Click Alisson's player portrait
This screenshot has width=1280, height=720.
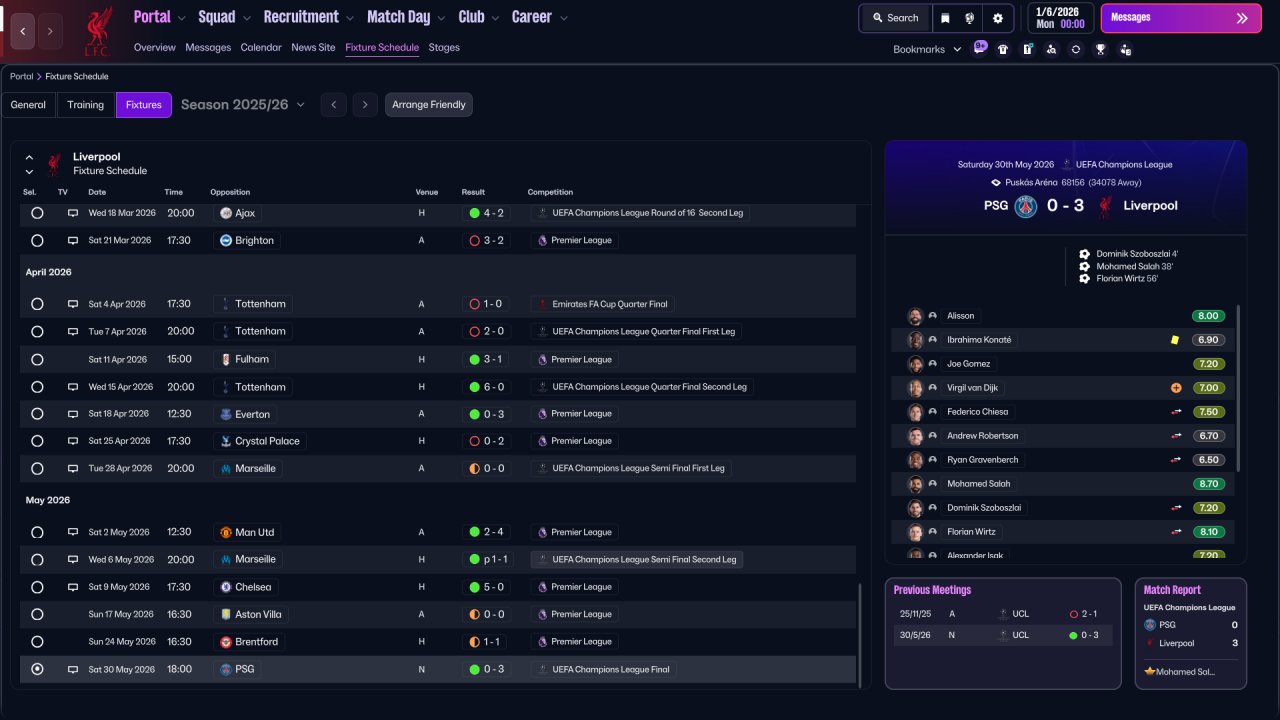(x=914, y=316)
